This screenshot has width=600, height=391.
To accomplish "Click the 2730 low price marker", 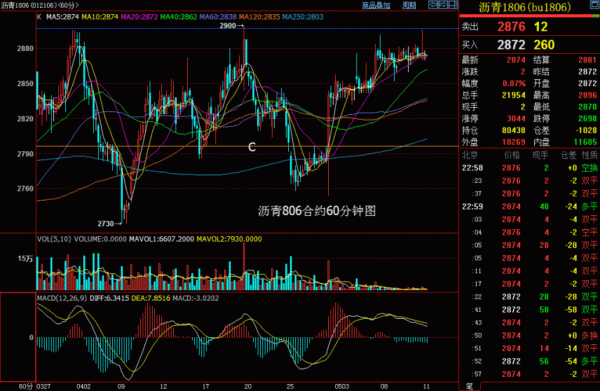I will click(x=109, y=224).
